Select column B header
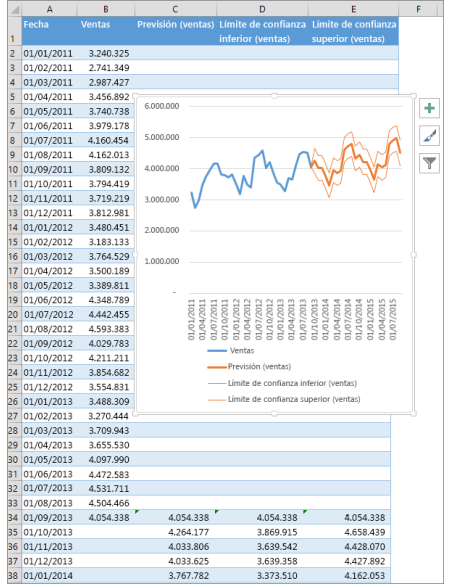The image size is (452, 584). click(106, 9)
